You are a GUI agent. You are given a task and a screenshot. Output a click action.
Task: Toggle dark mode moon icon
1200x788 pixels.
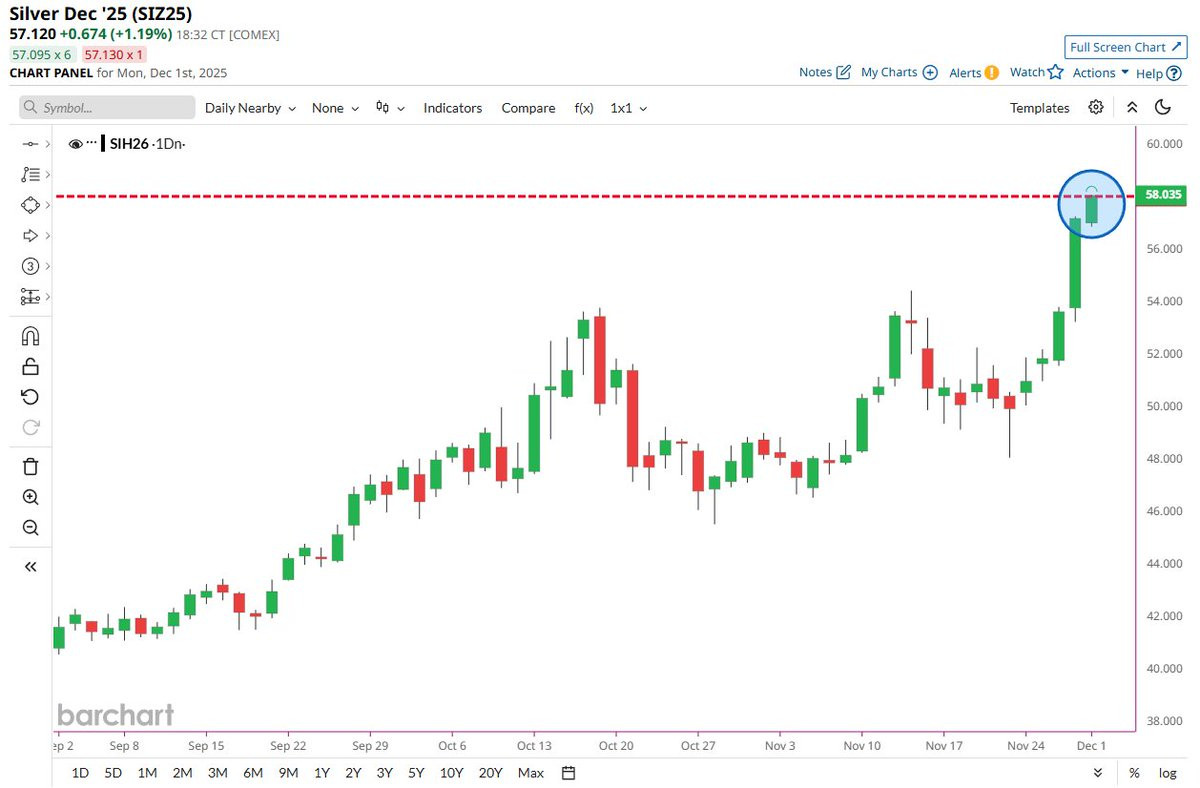[x=1162, y=107]
